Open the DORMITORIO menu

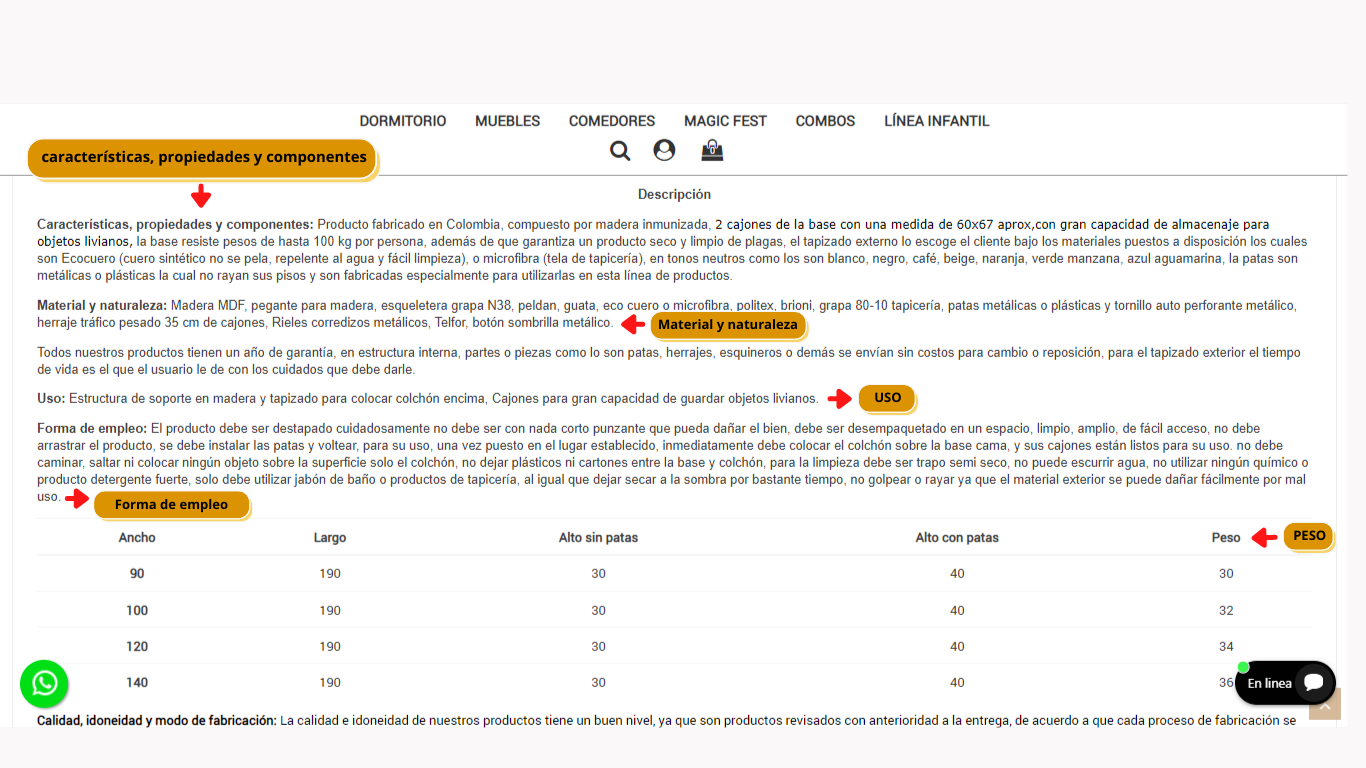(x=403, y=121)
